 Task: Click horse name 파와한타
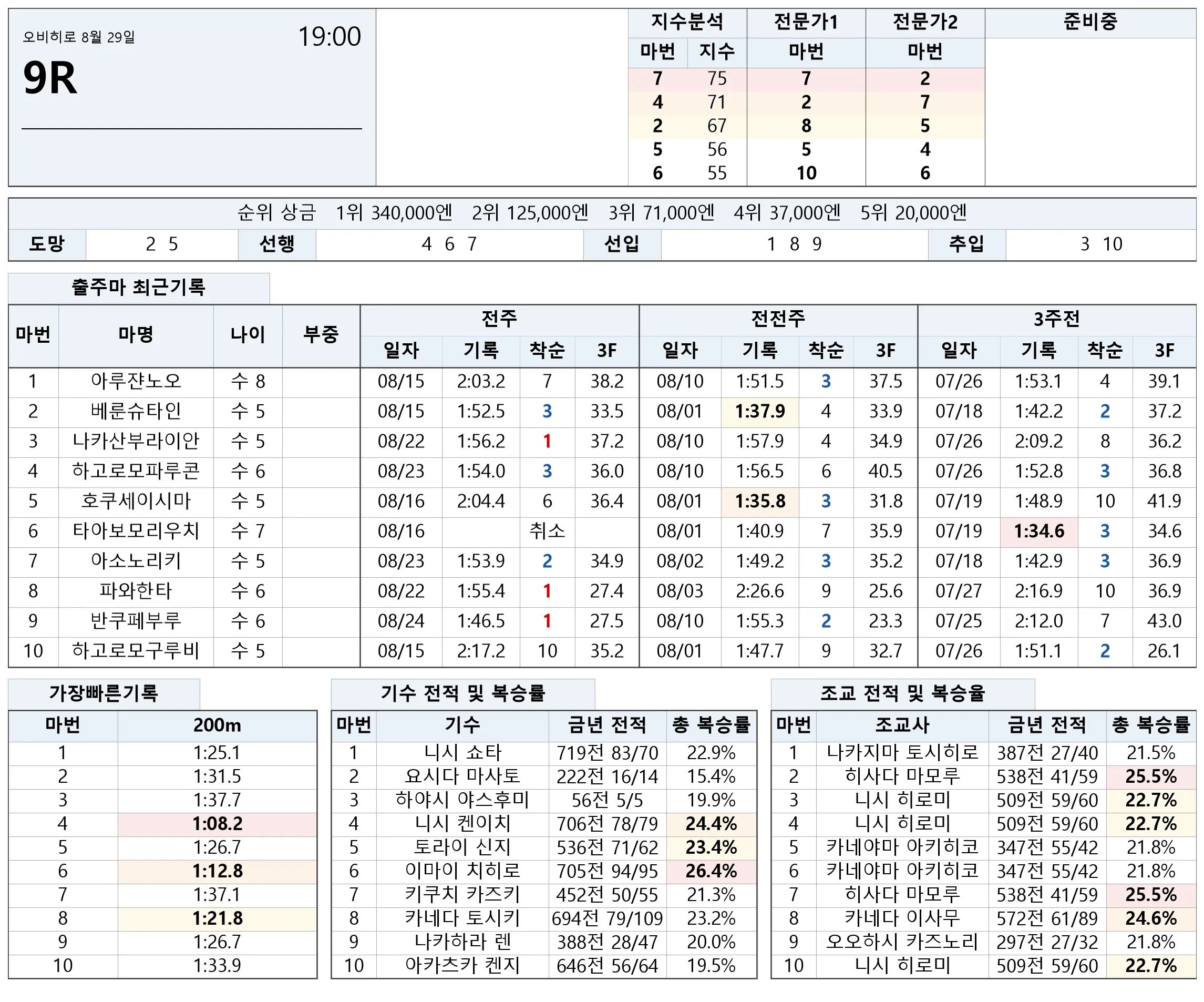tap(136, 591)
